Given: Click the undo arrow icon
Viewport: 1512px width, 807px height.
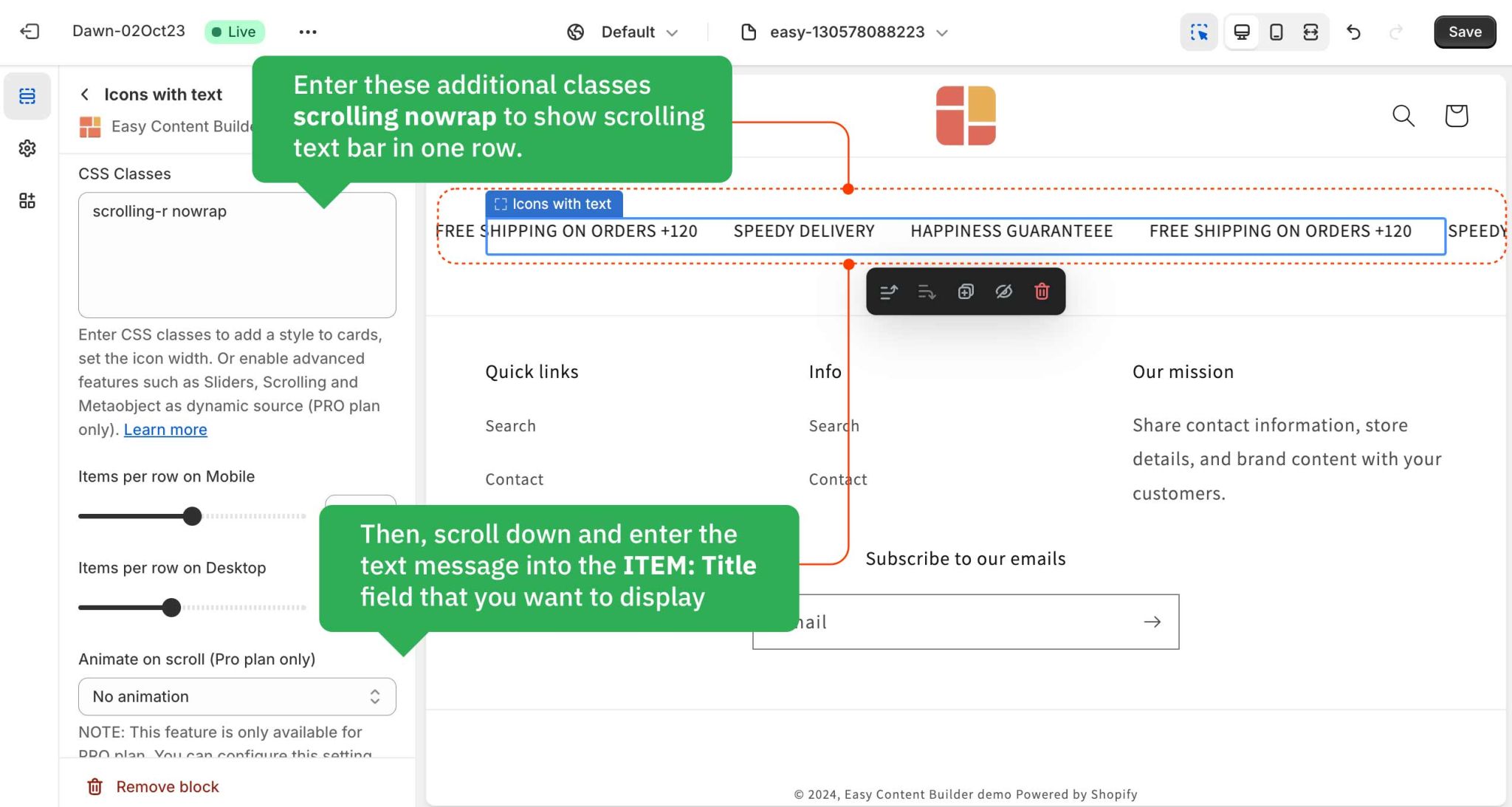Looking at the screenshot, I should tap(1353, 32).
